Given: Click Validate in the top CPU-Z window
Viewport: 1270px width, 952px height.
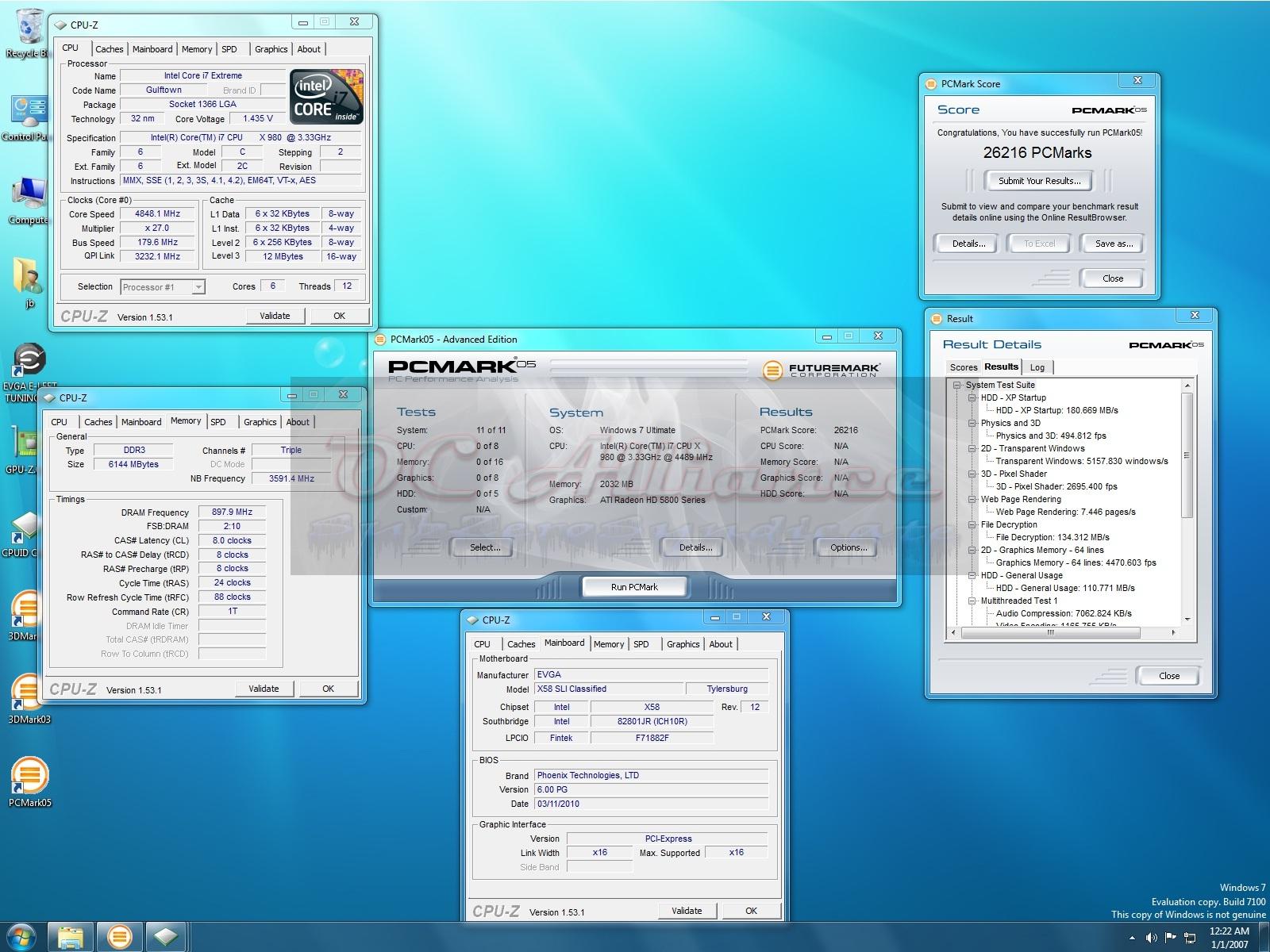Looking at the screenshot, I should click(x=275, y=316).
